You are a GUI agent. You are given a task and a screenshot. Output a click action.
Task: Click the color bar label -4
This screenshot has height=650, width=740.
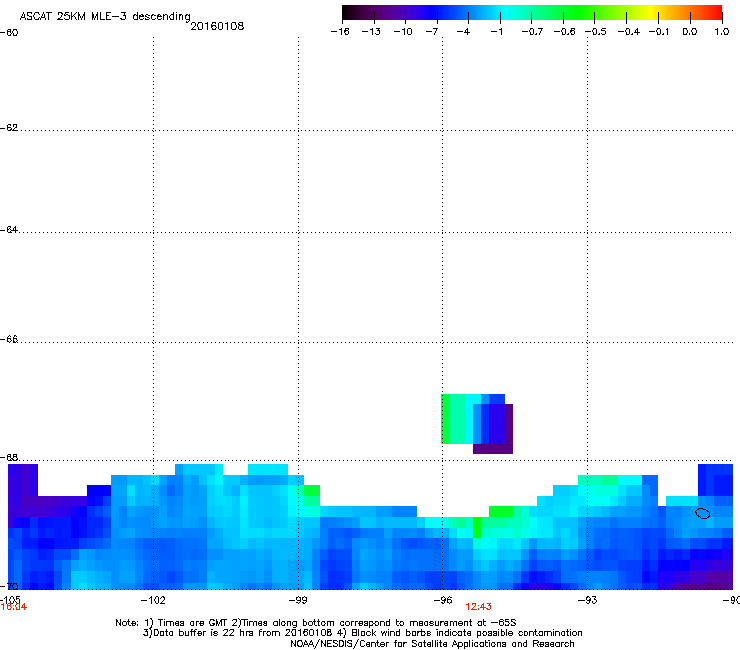tap(463, 32)
